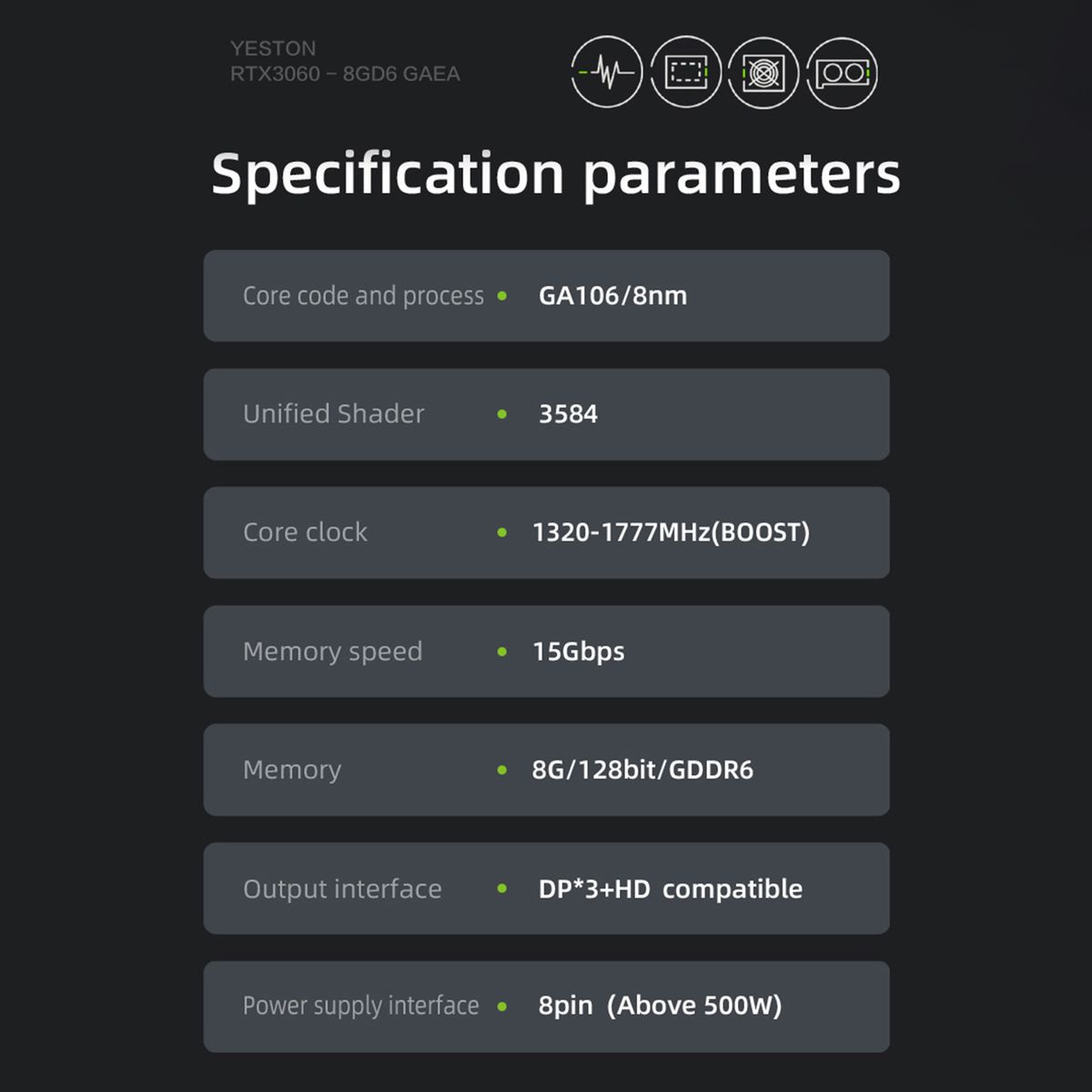Click the pulse waveform icon
The image size is (1092, 1092).
click(607, 72)
